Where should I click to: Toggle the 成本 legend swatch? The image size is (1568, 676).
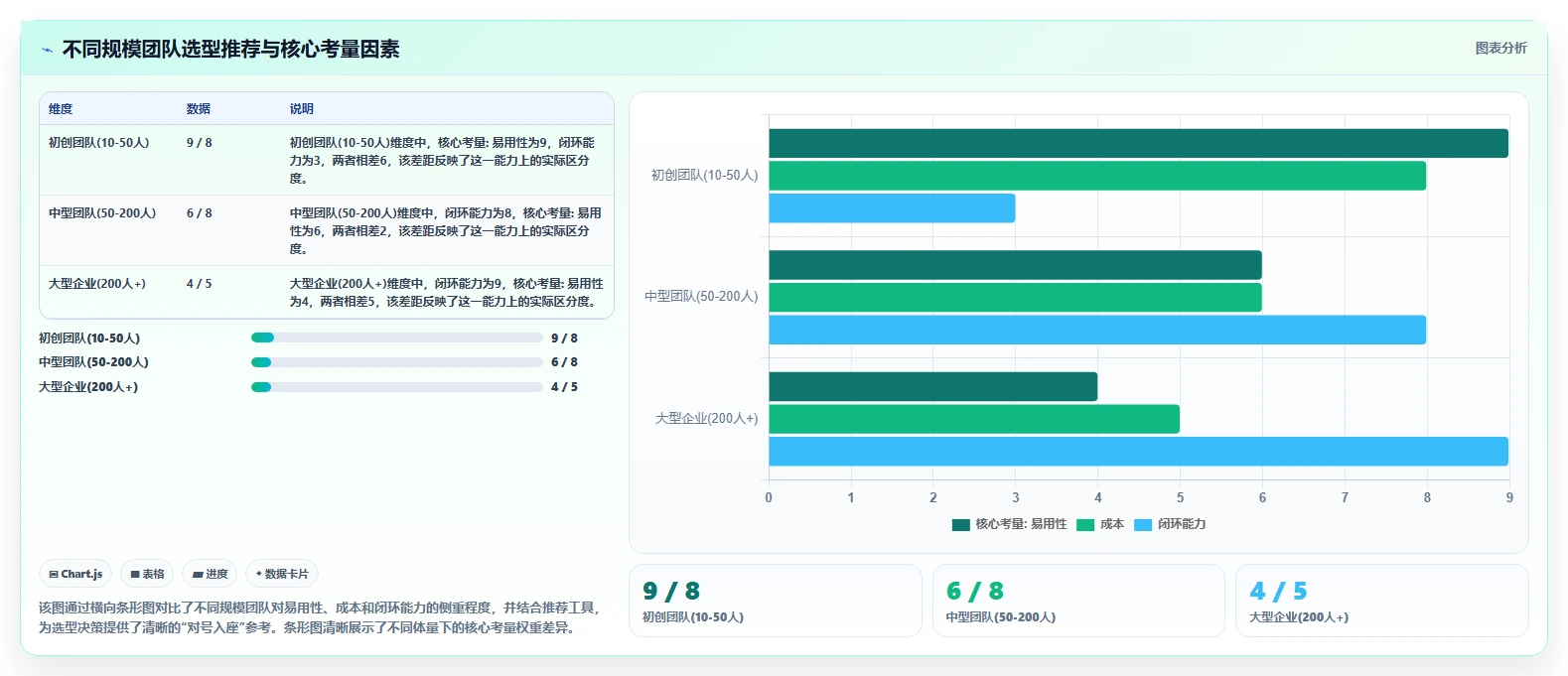click(1085, 524)
